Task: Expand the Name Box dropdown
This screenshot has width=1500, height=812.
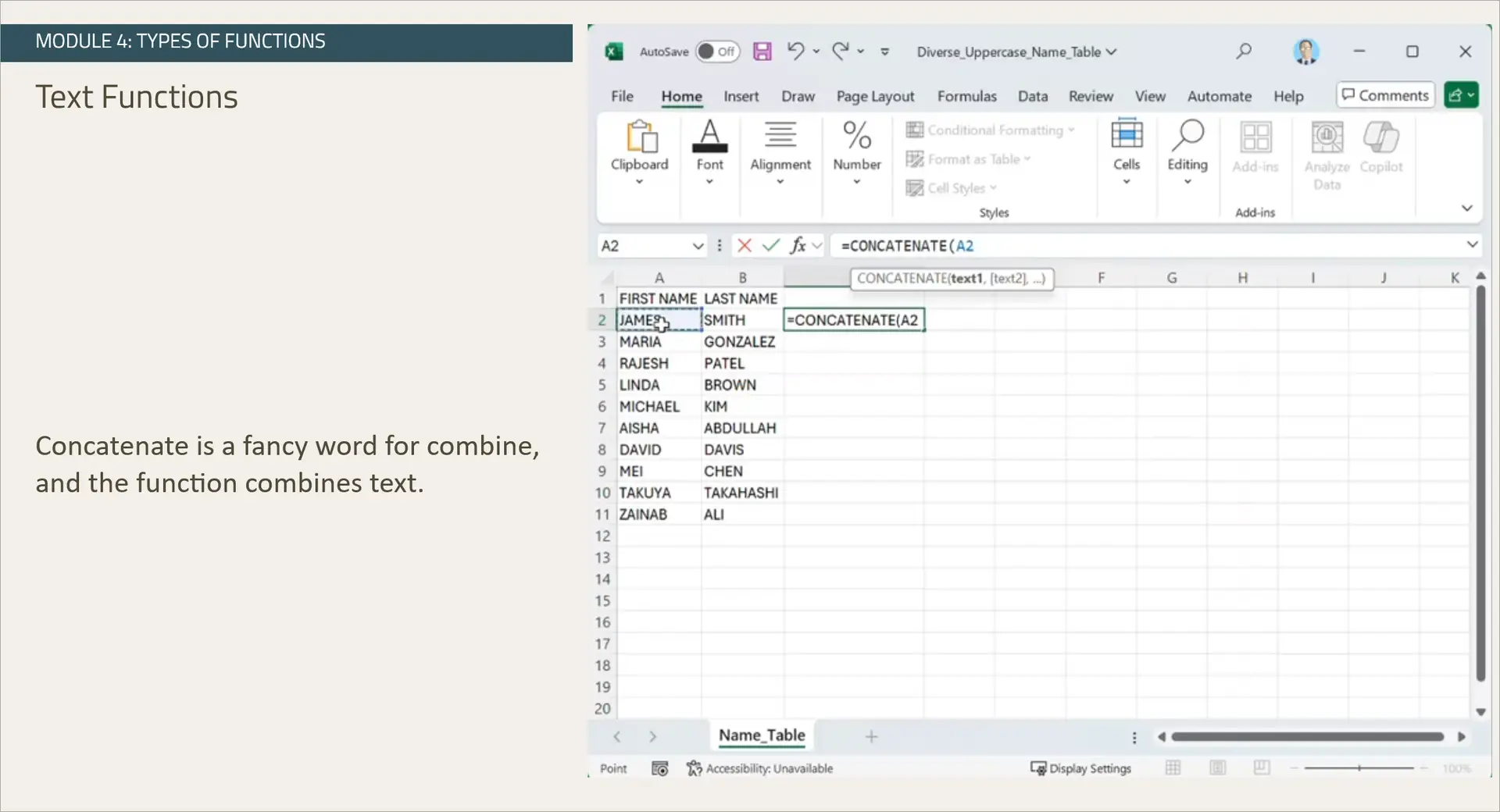Action: 698,246
